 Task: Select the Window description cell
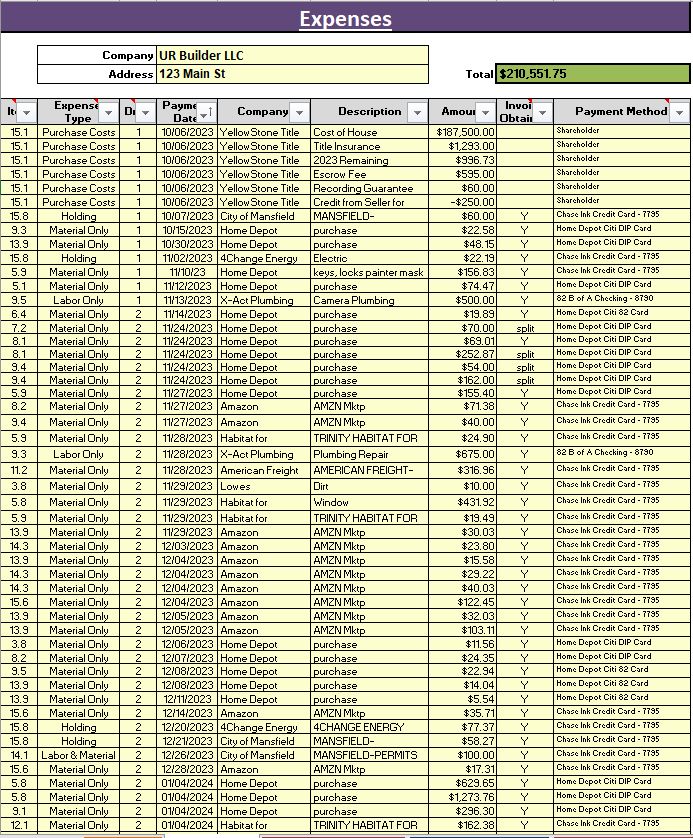tap(369, 502)
